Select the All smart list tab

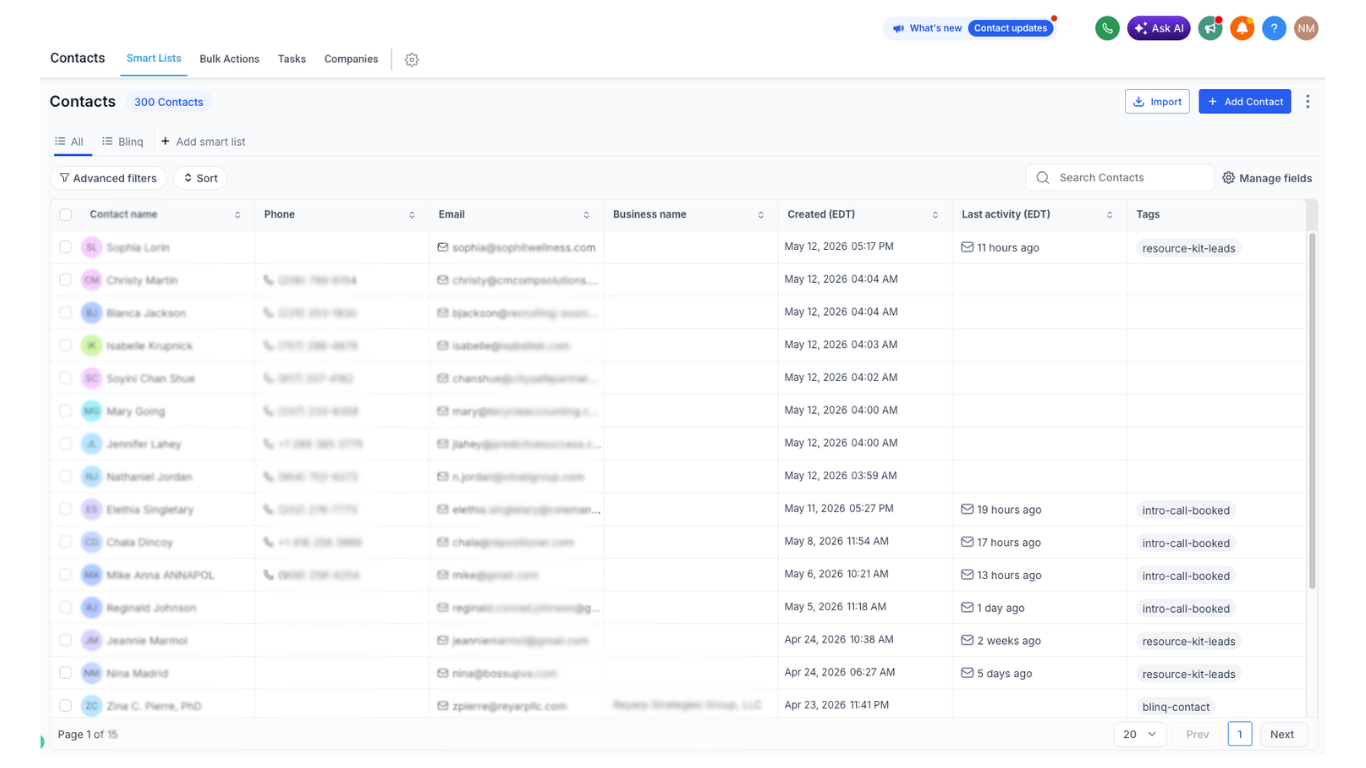coord(69,142)
